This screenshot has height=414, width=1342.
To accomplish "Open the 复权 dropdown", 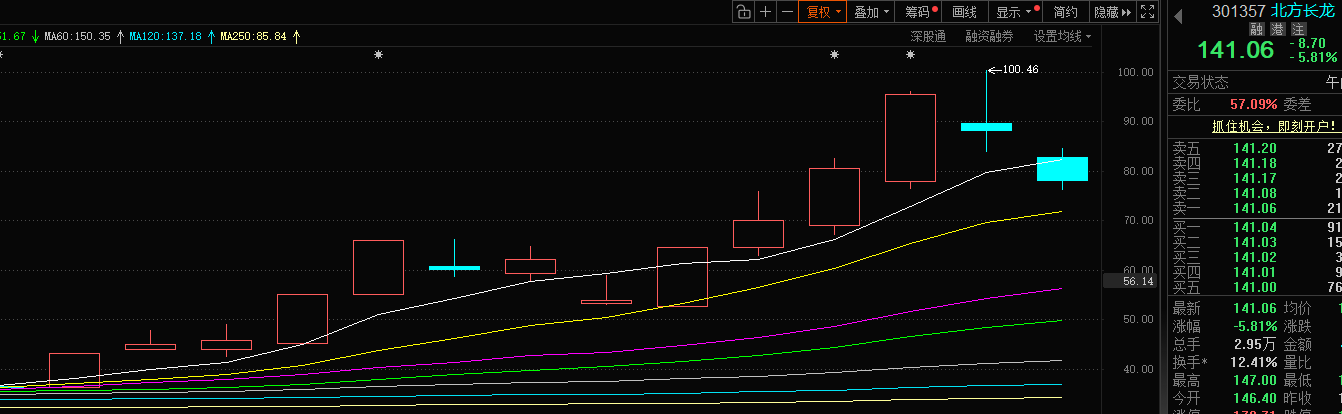I will (823, 12).
